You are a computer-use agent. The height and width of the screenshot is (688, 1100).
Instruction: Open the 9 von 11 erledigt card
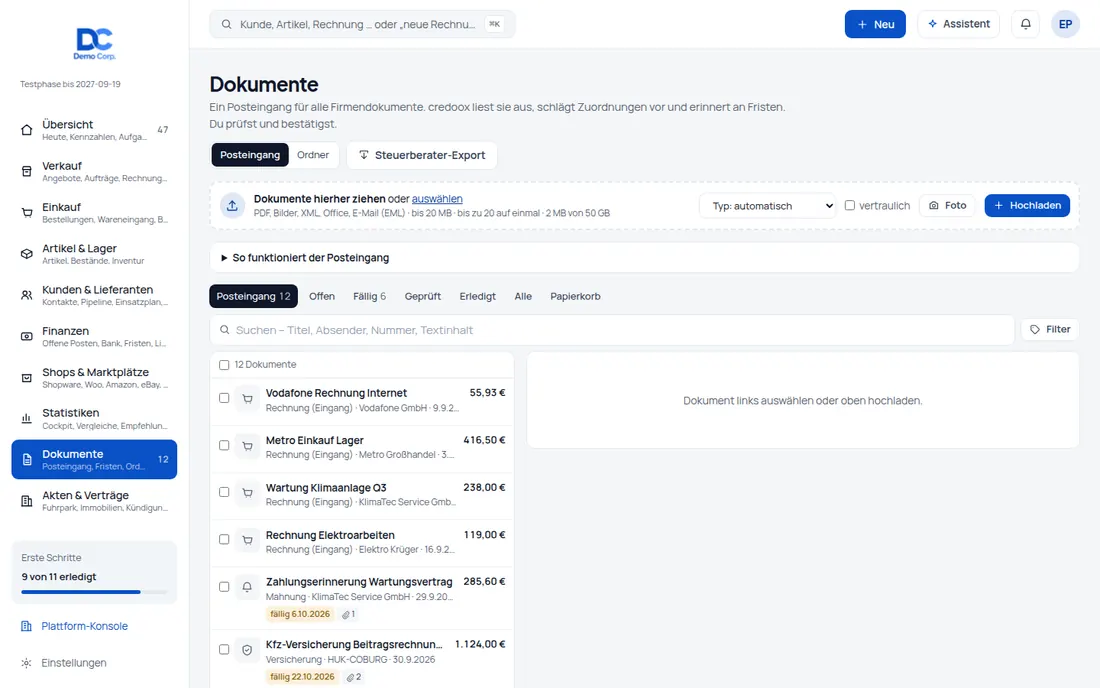94,572
